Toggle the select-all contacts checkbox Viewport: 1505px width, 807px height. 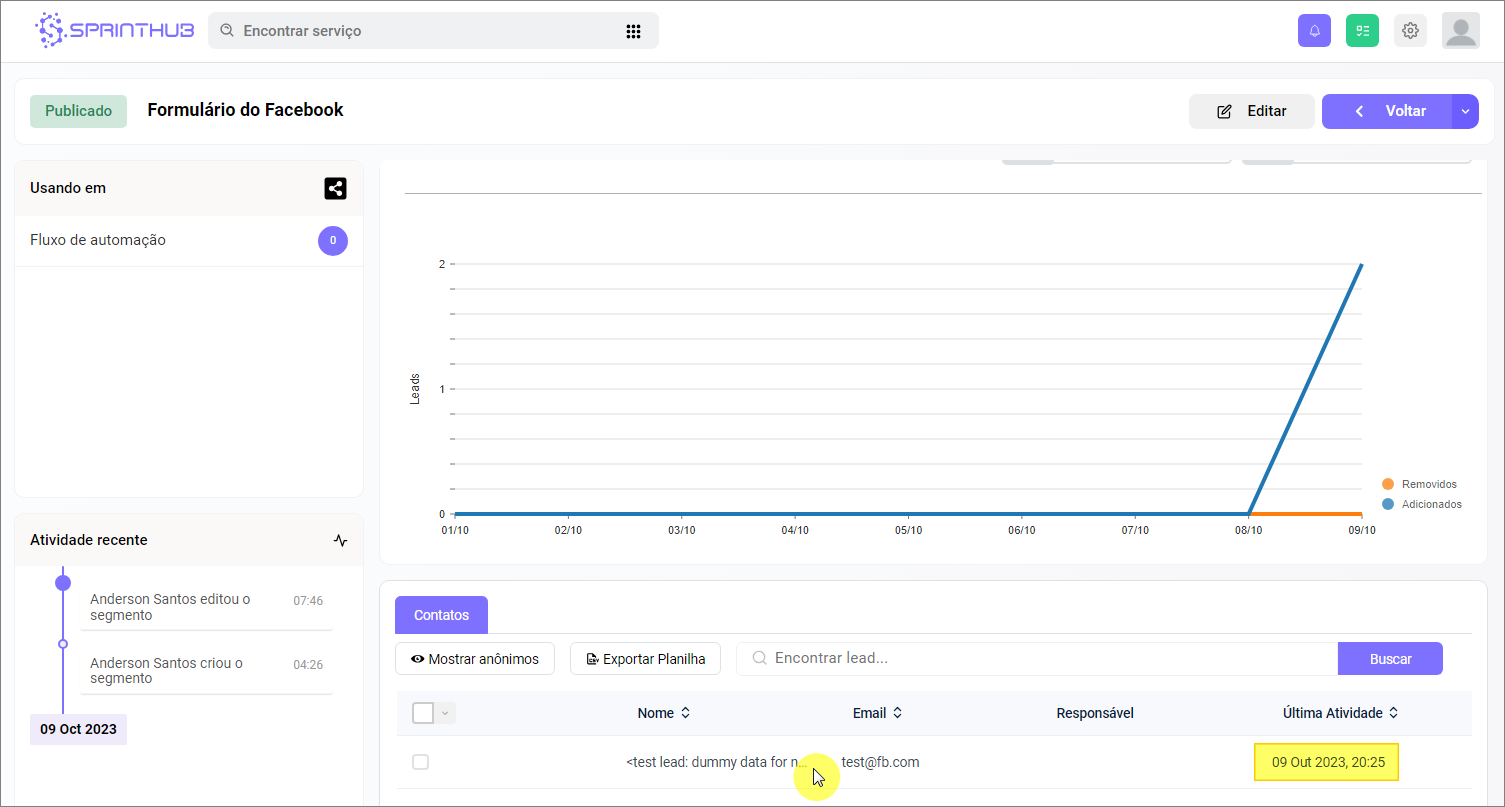423,713
